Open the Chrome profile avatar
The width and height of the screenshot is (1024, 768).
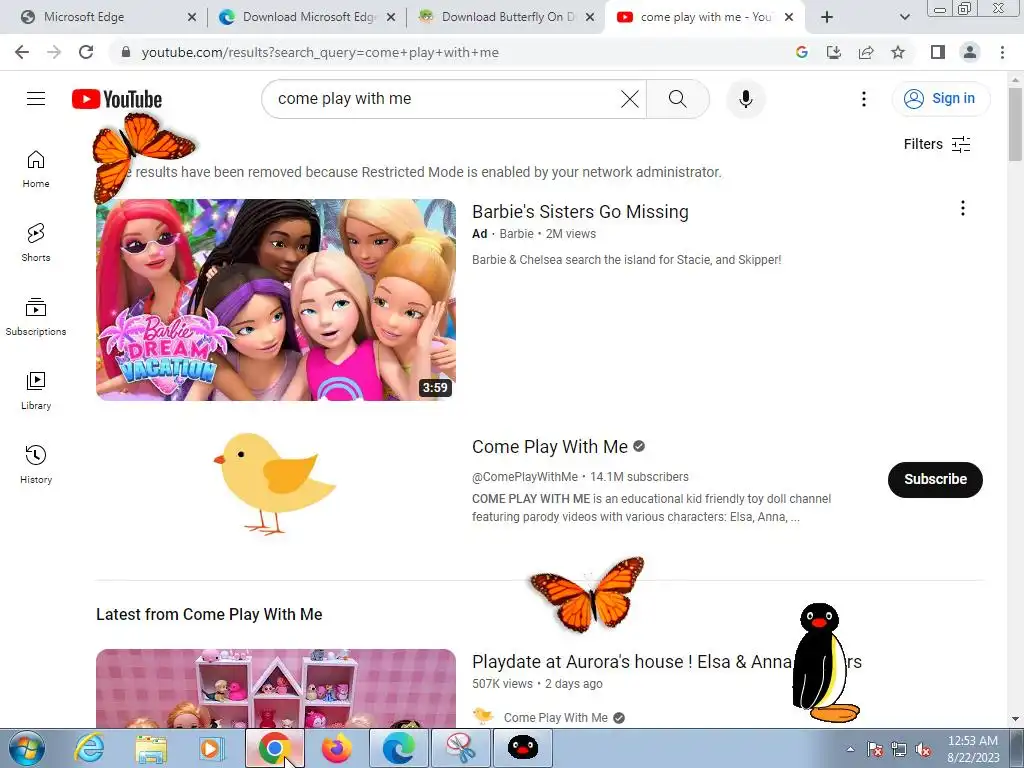tap(970, 52)
